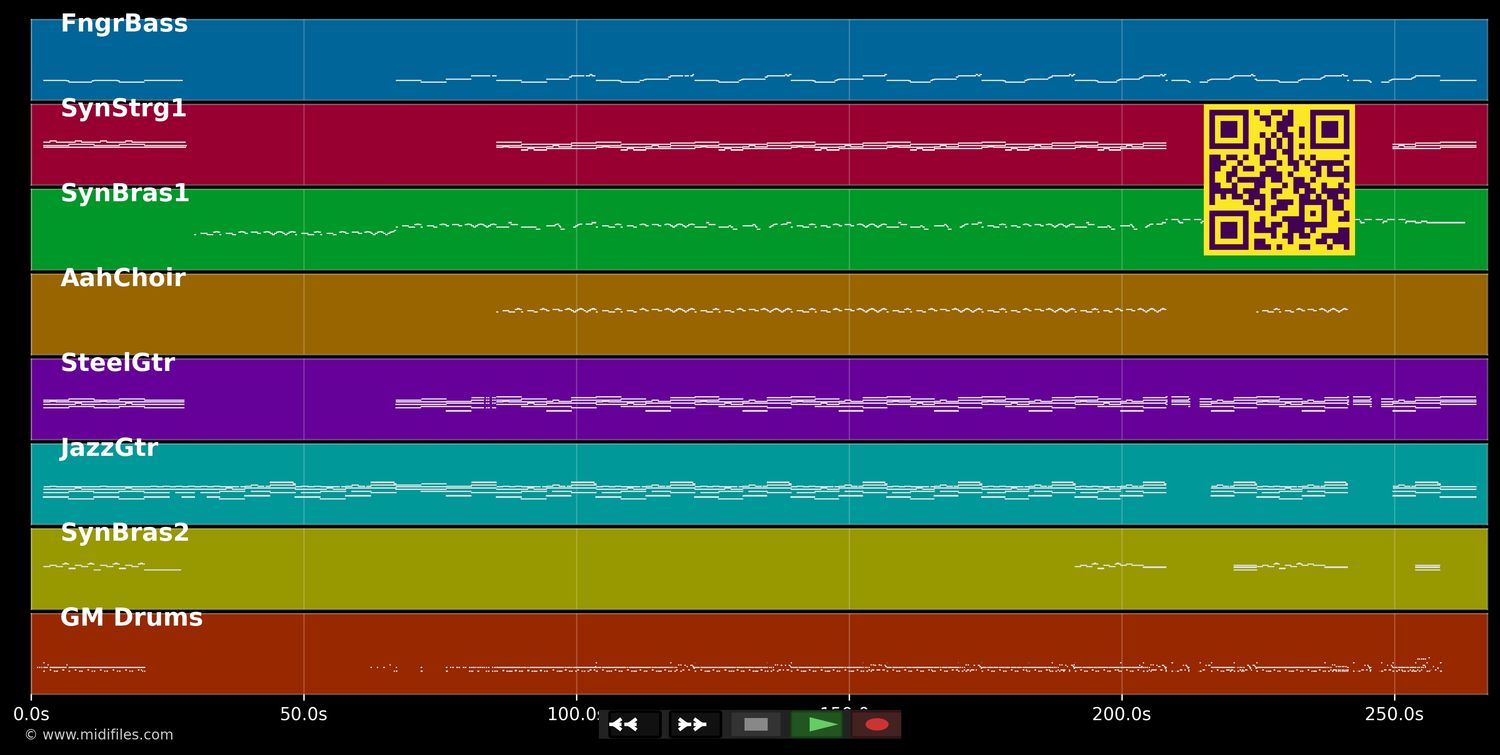The width and height of the screenshot is (1500, 755).
Task: Select the FngrBass track label
Action: [x=124, y=24]
